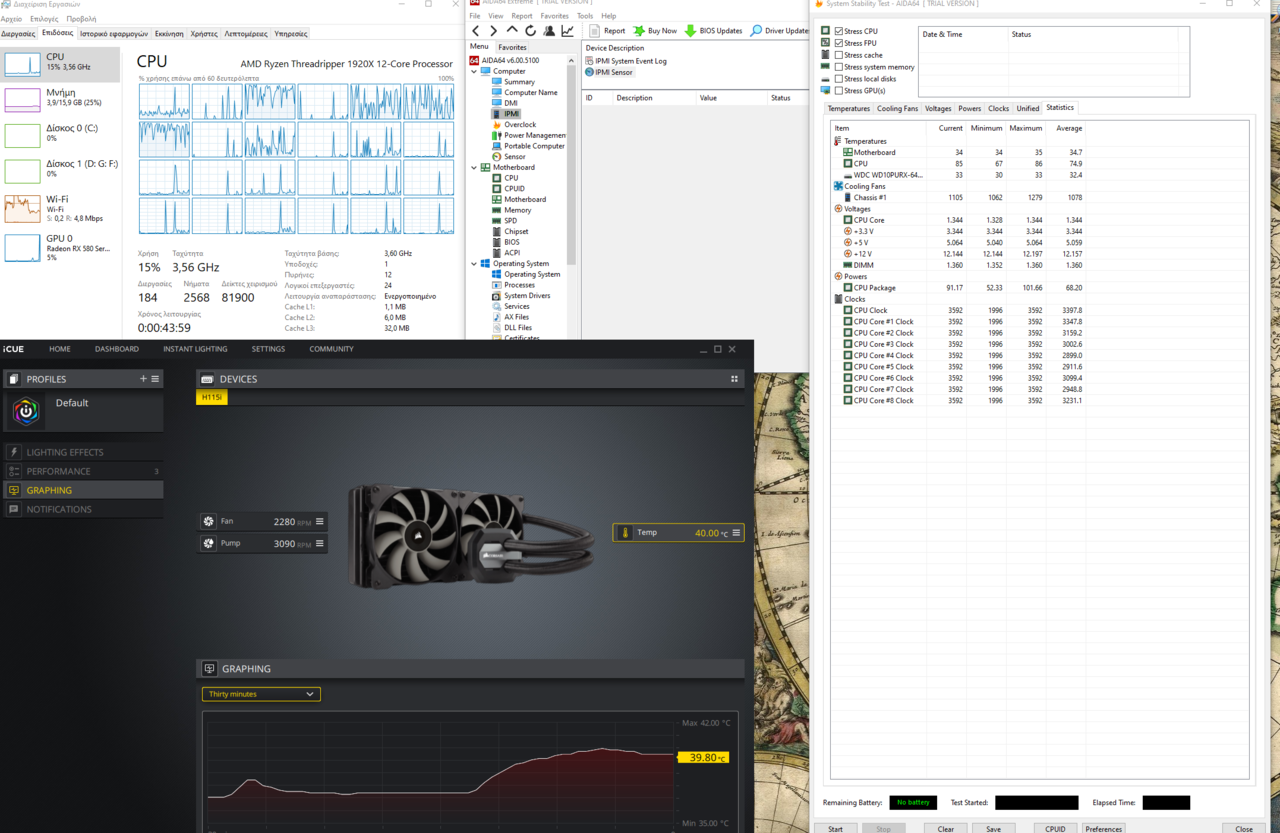Open the Voltages tab in Stability Test

pyautogui.click(x=938, y=108)
